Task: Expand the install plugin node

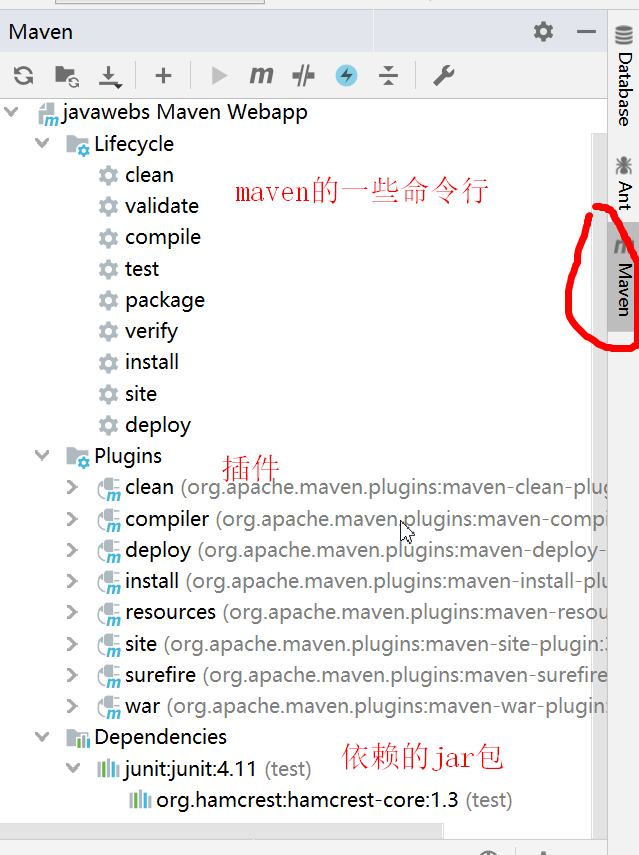Action: click(72, 581)
